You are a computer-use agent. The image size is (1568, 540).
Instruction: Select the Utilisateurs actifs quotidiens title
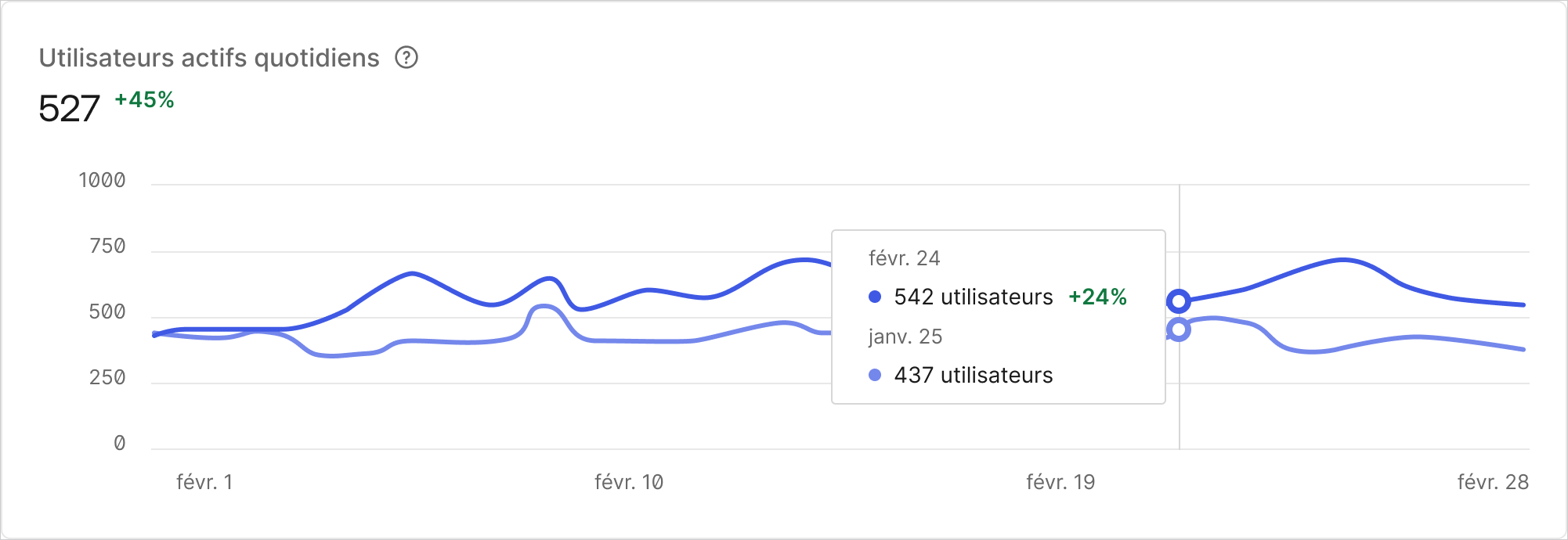coord(209,57)
